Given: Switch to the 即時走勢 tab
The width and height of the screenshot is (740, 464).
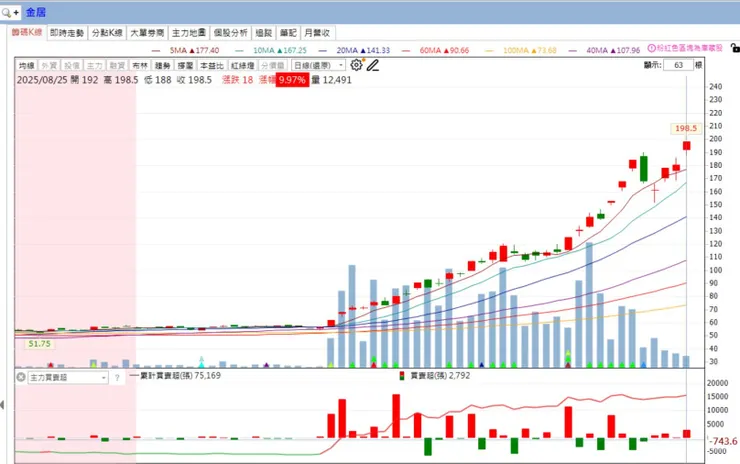Looking at the screenshot, I should pos(67,33).
